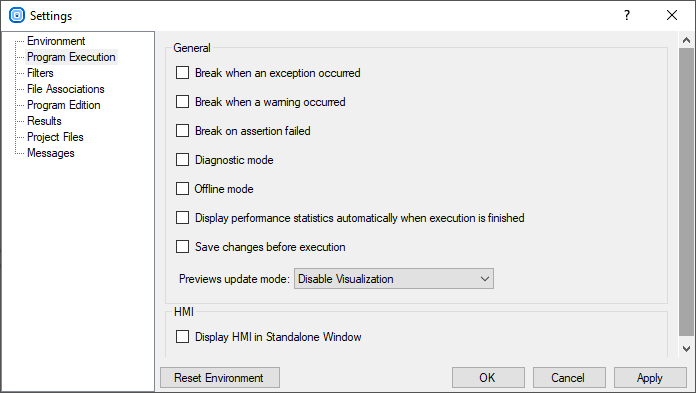Enable Break when an exception occurred
696x393 pixels.
[182, 73]
